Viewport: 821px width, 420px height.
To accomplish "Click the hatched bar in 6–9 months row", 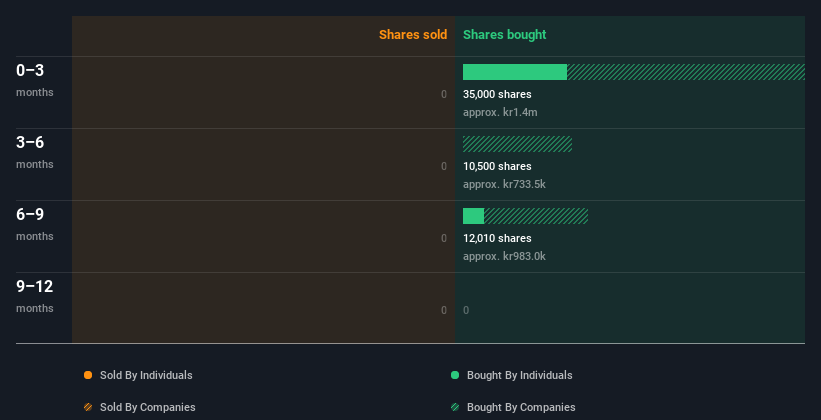I will (x=536, y=216).
